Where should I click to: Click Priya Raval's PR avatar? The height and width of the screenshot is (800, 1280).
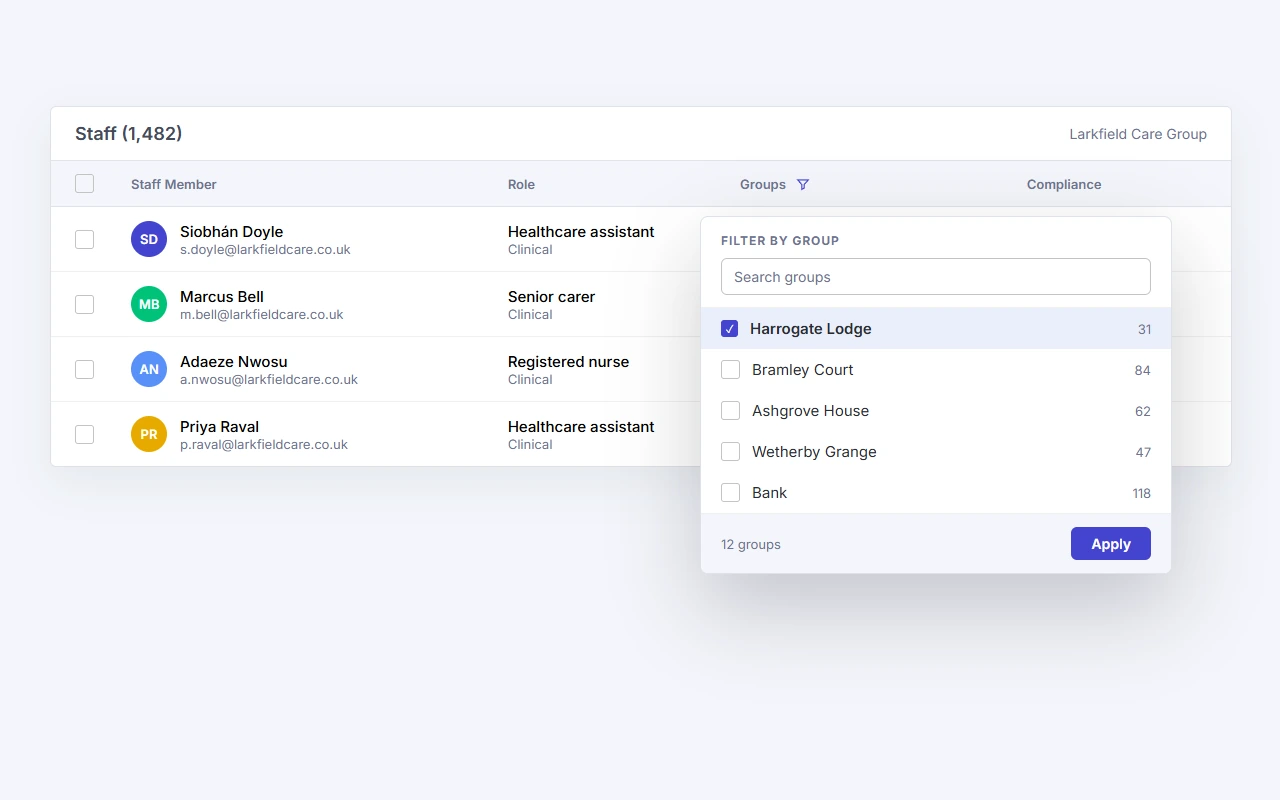[149, 434]
